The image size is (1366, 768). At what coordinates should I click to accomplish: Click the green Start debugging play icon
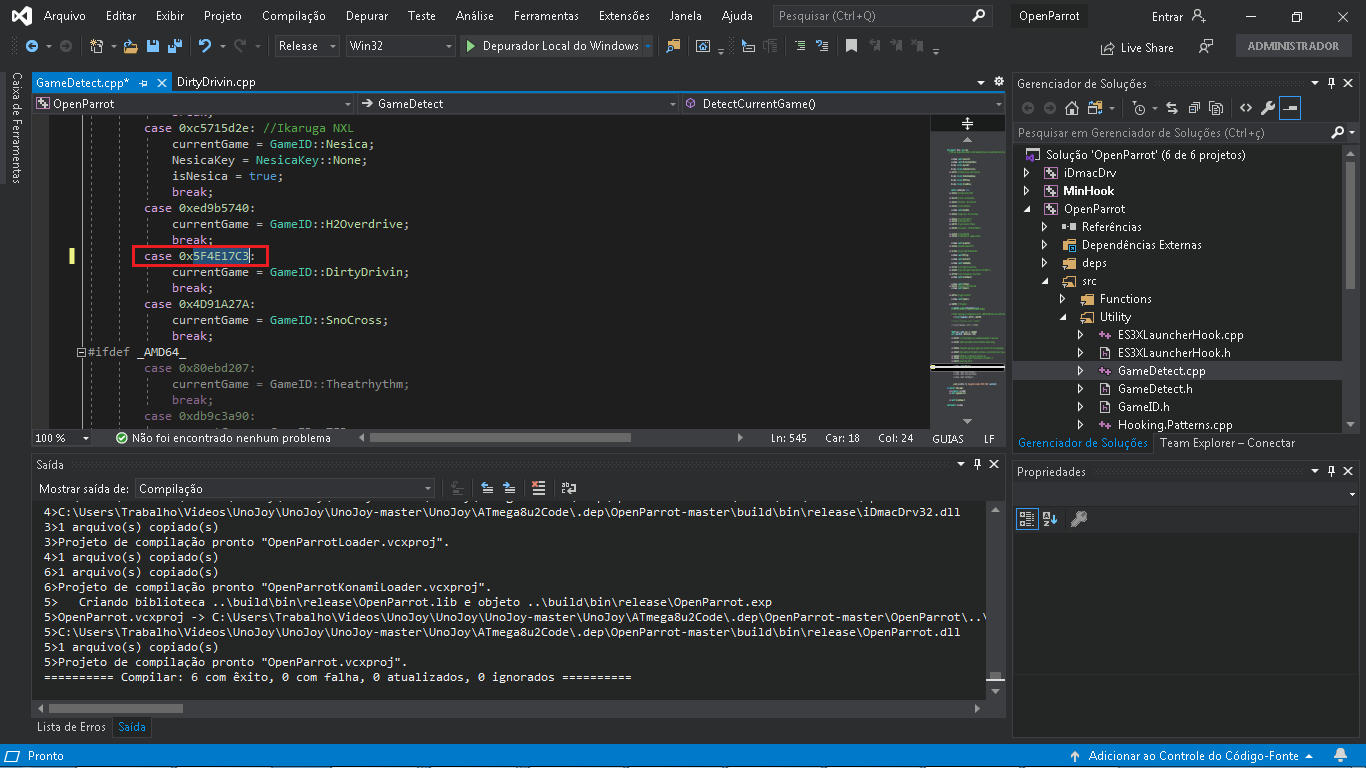pyautogui.click(x=470, y=46)
